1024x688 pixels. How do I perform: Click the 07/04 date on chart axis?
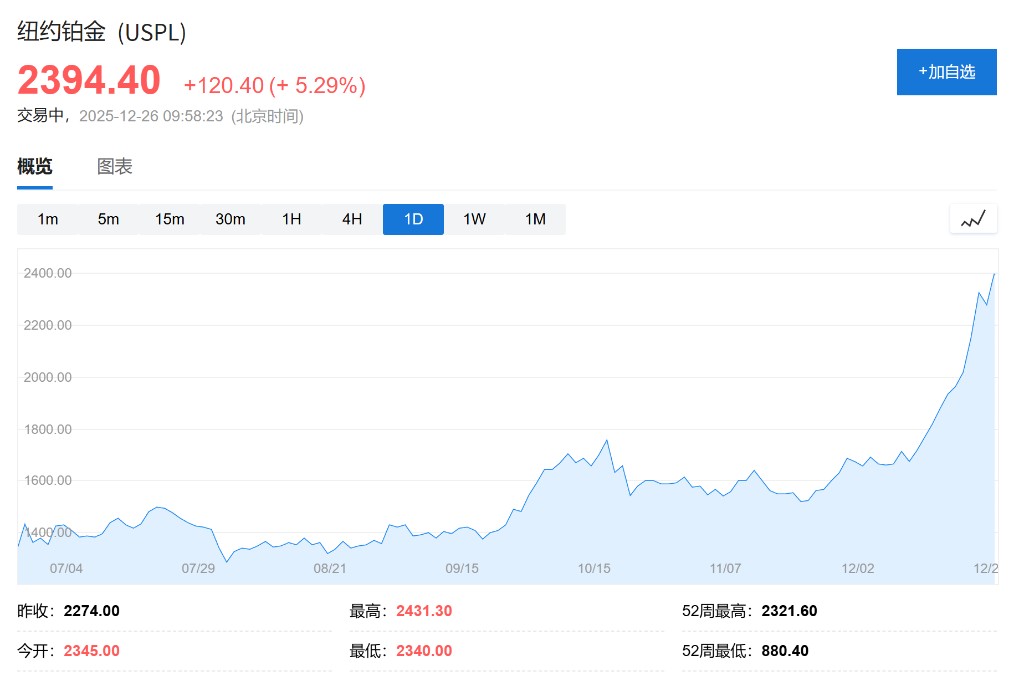(x=66, y=568)
